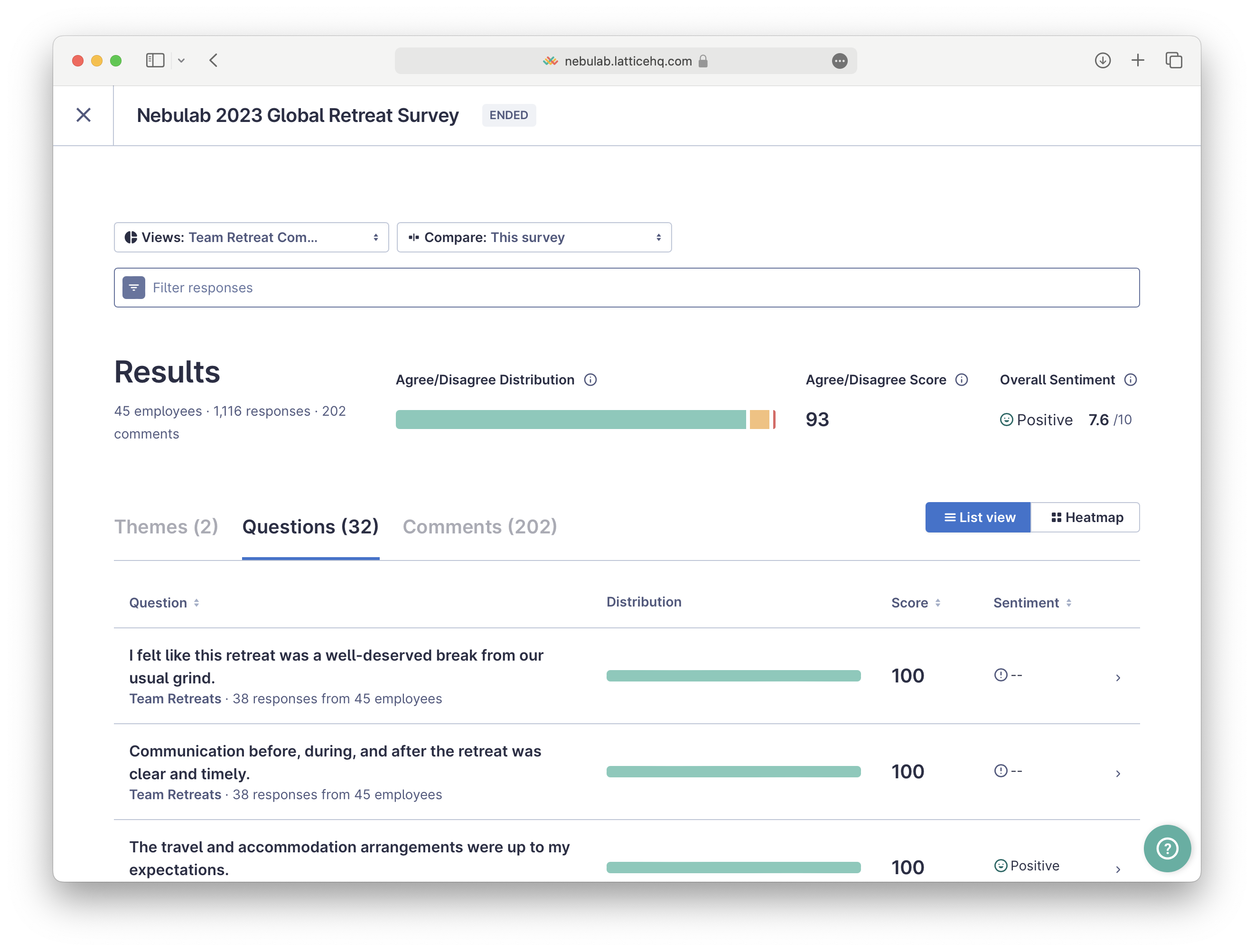
Task: Click the filter icon in Filter responses
Action: [134, 288]
